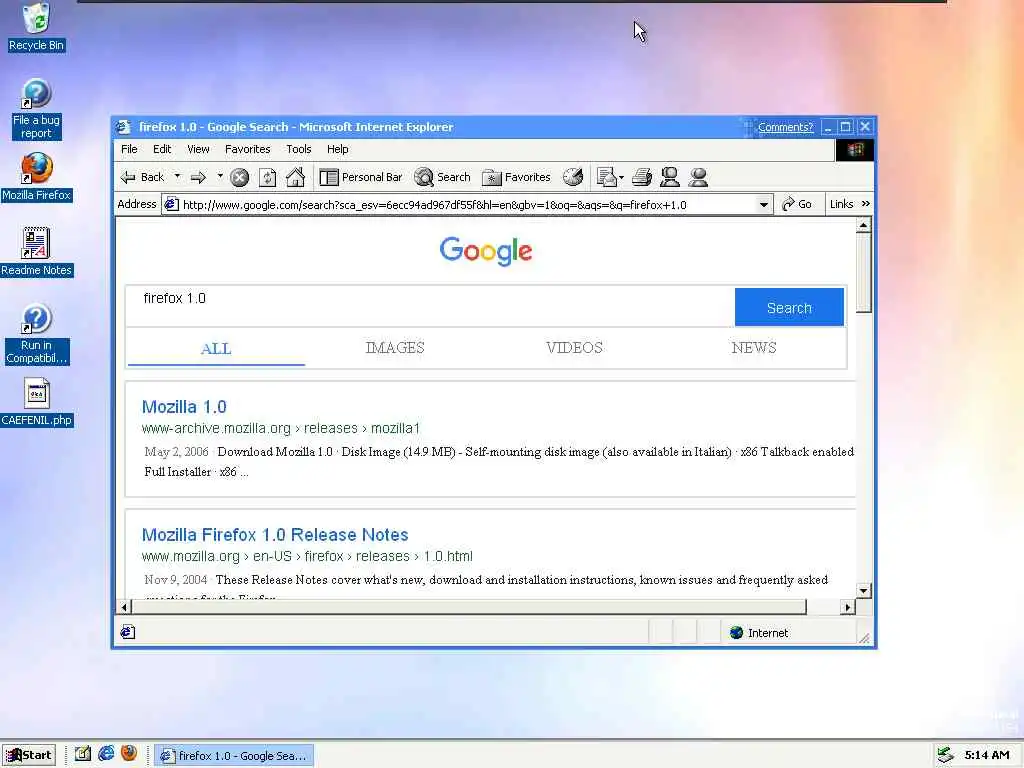This screenshot has width=1024, height=768.
Task: Click the firefox 1.0 taskbar button
Action: pos(234,756)
